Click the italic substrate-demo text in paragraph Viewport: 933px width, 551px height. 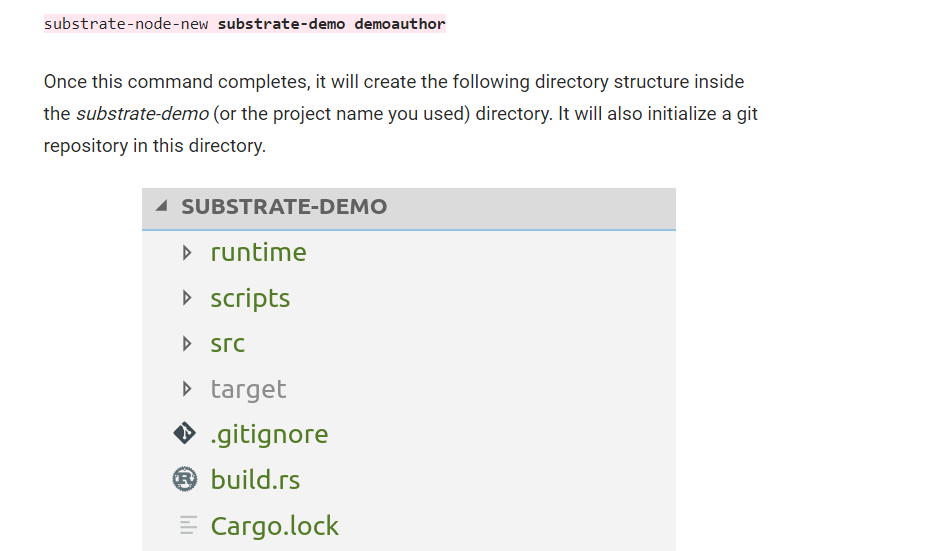click(x=142, y=114)
